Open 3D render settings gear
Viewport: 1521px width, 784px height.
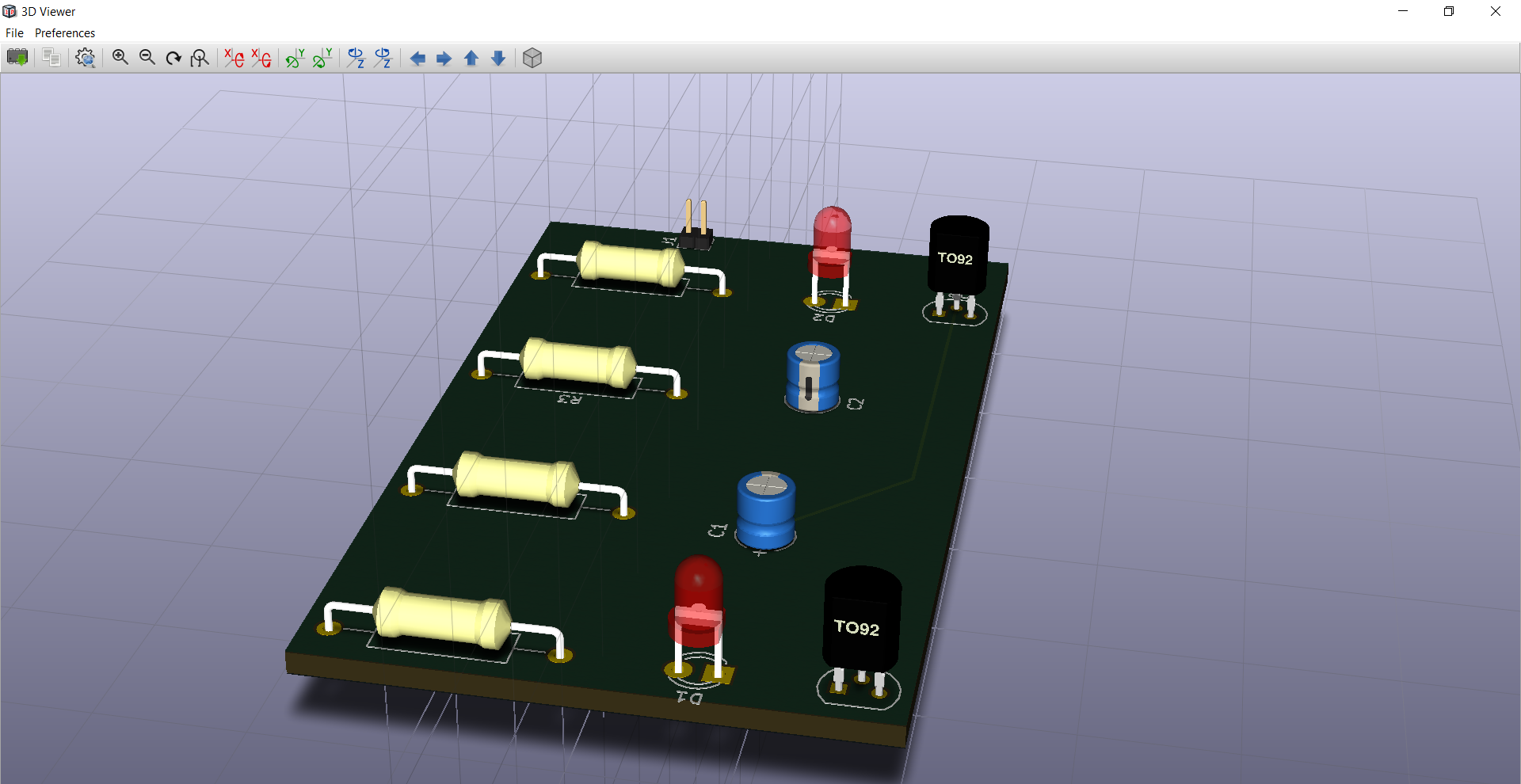click(x=85, y=58)
